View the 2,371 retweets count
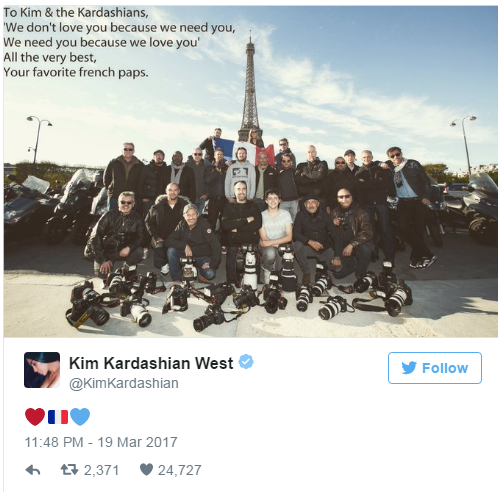The width and height of the screenshot is (498, 492). pos(101,470)
